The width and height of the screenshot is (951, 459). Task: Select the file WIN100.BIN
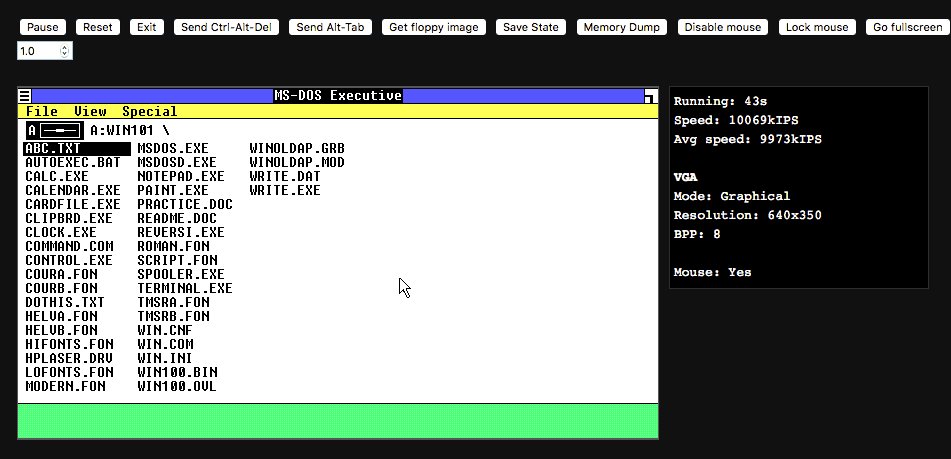coord(177,372)
